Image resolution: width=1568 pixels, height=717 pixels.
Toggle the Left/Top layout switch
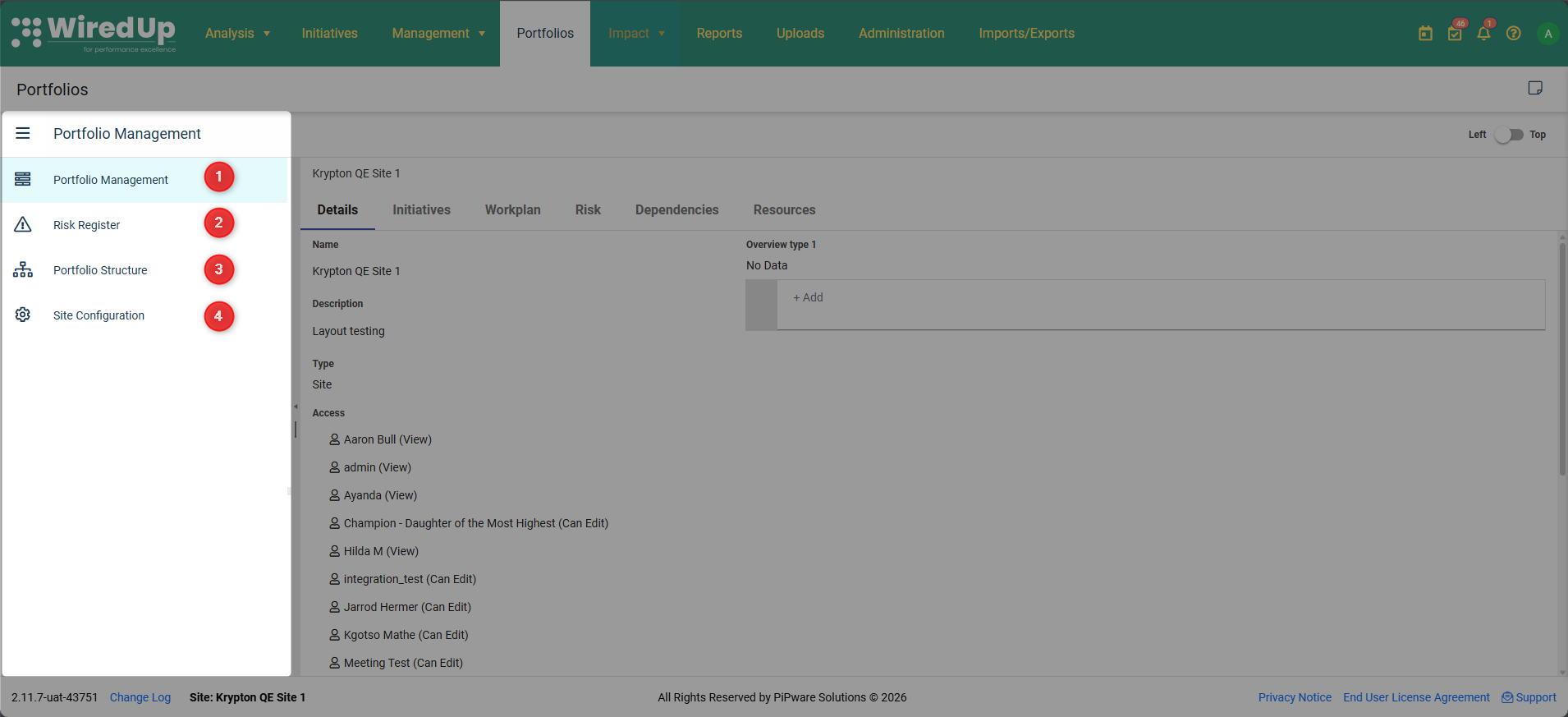(x=1508, y=135)
